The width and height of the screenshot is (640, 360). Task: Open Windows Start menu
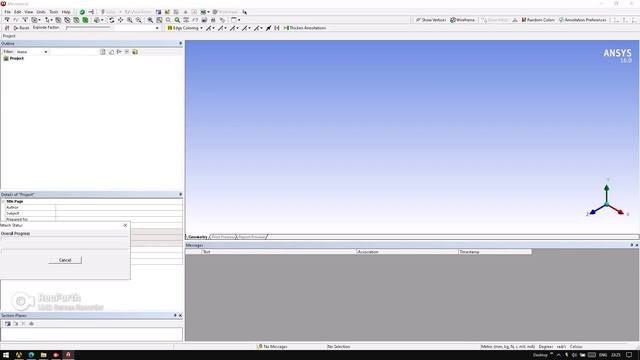click(x=6, y=355)
